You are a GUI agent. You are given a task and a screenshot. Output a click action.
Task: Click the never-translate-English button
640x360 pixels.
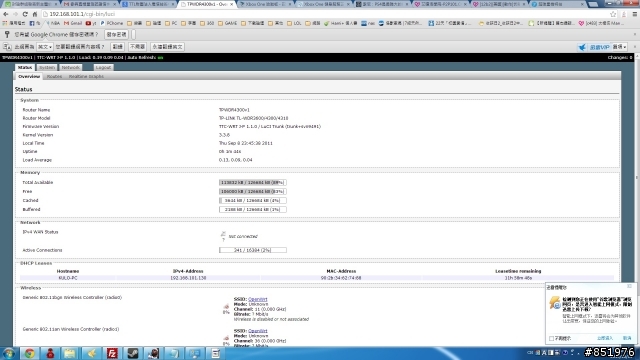167,47
